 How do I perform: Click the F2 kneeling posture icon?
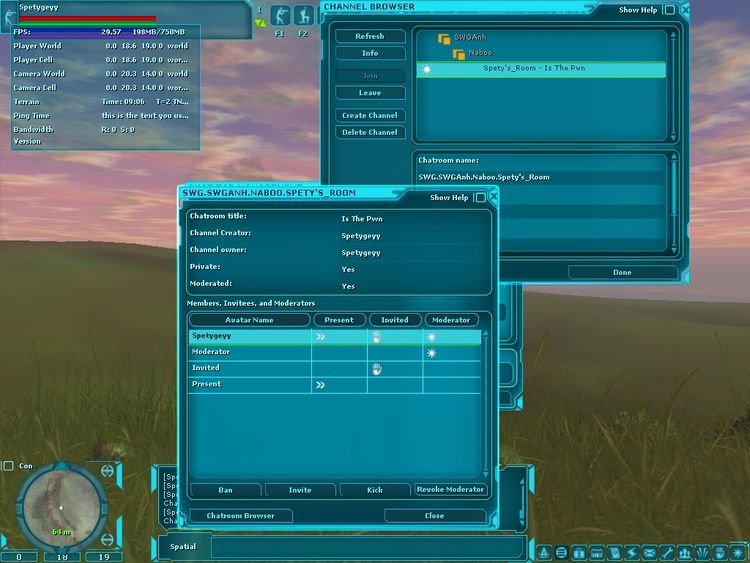pos(302,15)
